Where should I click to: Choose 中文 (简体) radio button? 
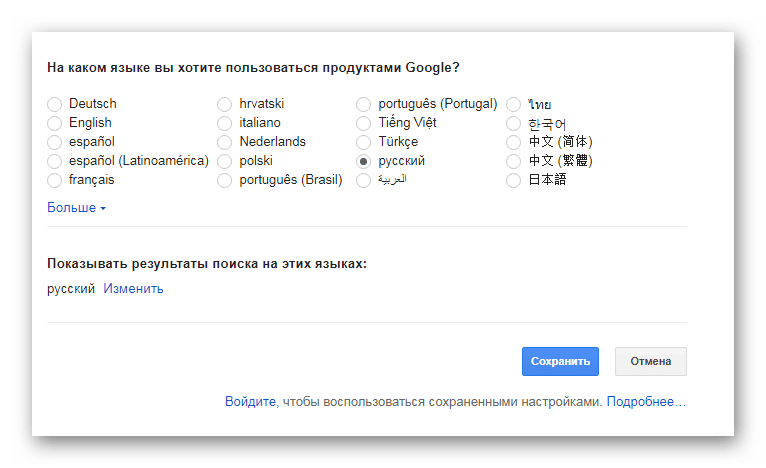[513, 142]
